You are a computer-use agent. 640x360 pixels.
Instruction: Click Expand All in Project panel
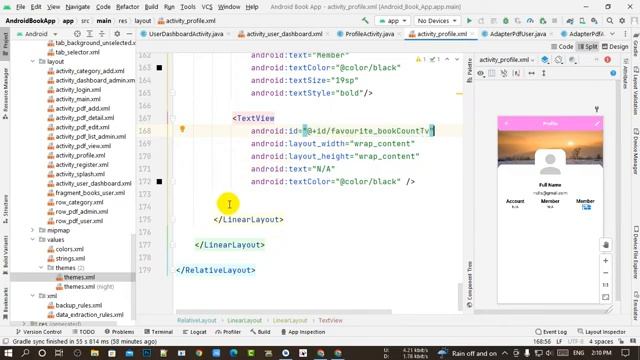click(89, 34)
